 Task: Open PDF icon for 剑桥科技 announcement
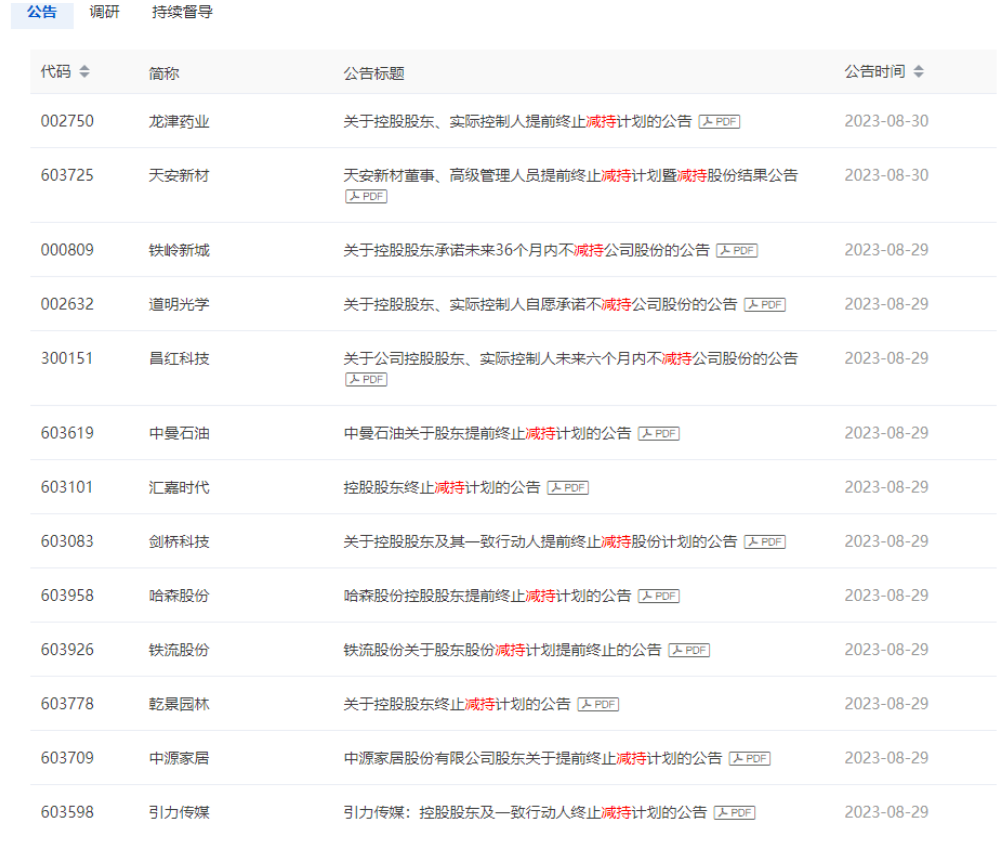(x=765, y=542)
